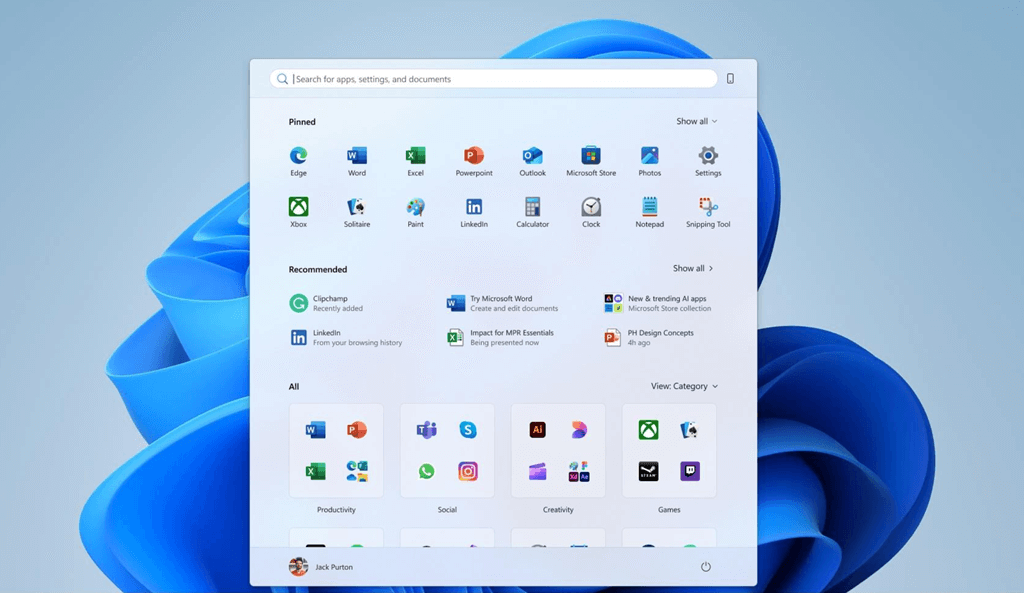Image resolution: width=1024 pixels, height=593 pixels.
Task: Start the Snipping Tool
Action: click(x=707, y=208)
